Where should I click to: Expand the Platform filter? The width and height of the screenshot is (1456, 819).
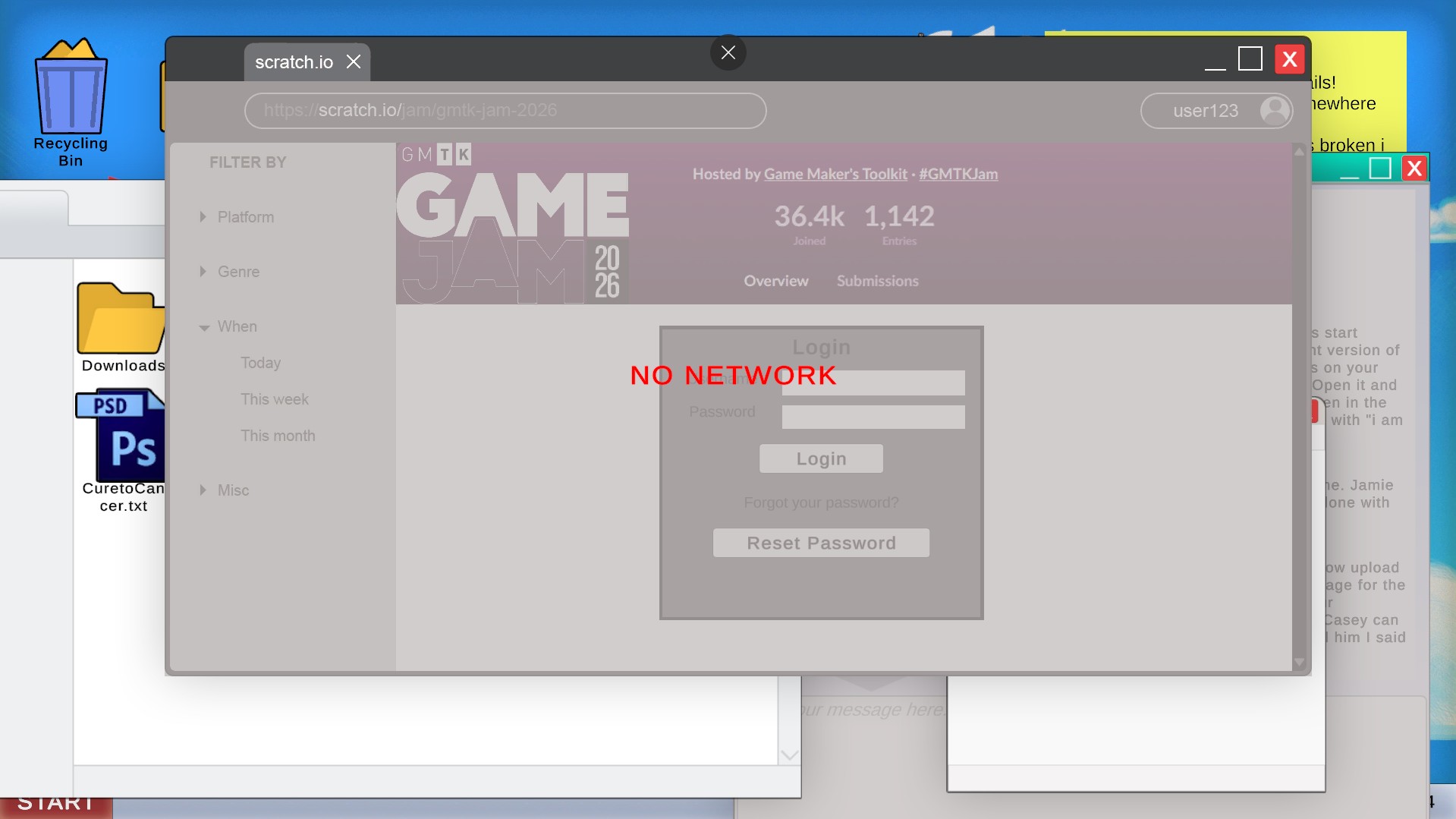(237, 217)
